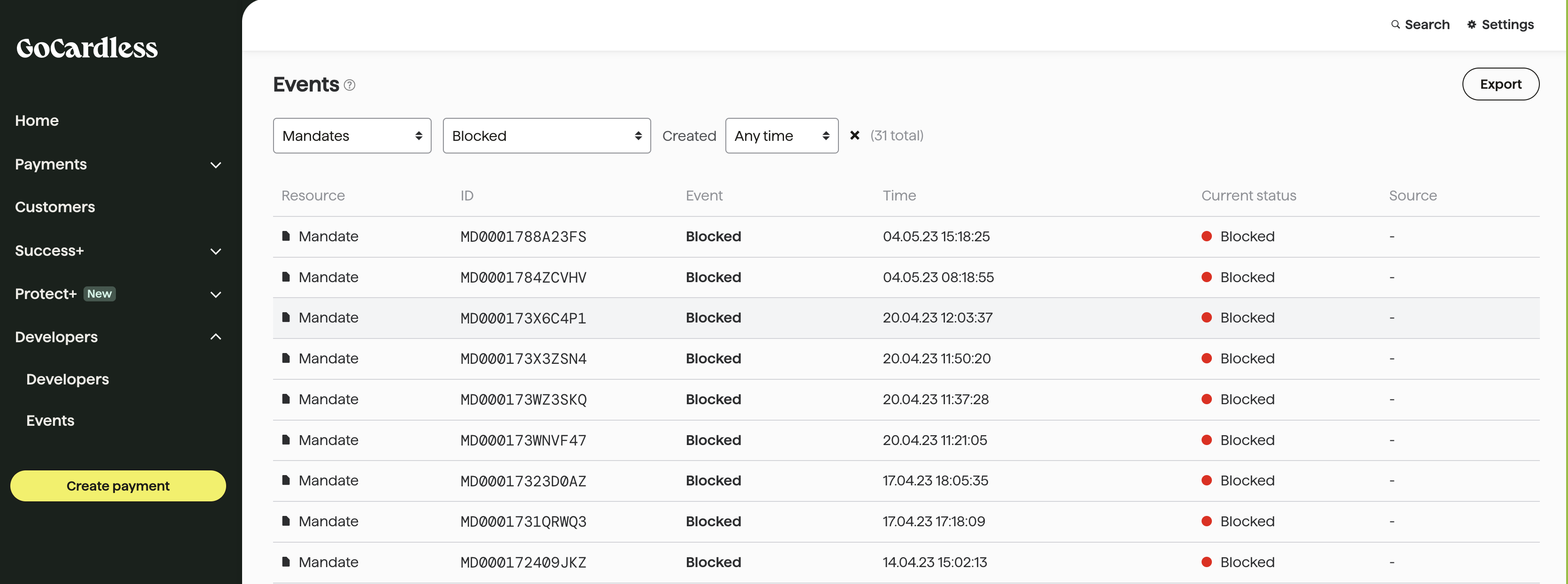Expand the Payments sidebar section
Viewport: 1568px width, 584px height.
215,164
